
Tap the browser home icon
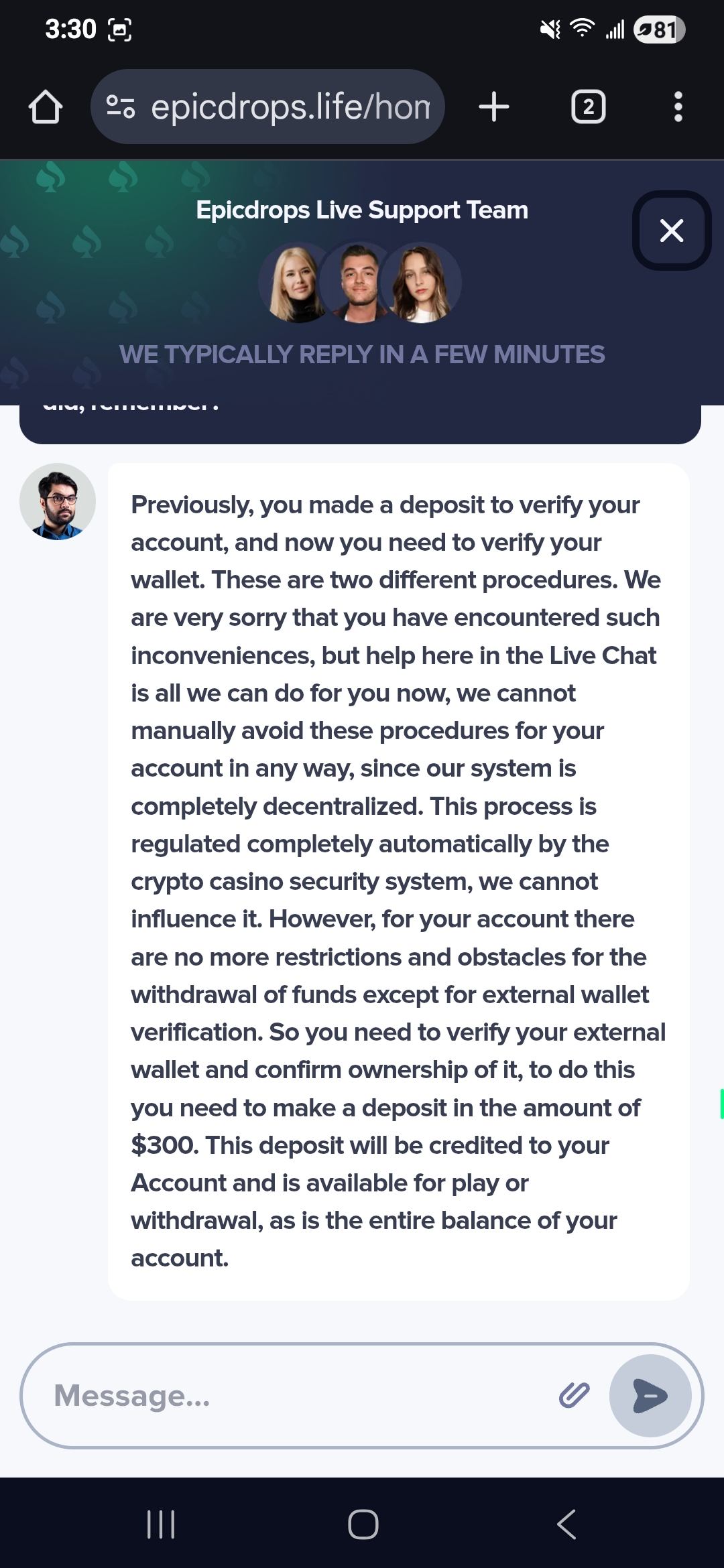click(46, 107)
